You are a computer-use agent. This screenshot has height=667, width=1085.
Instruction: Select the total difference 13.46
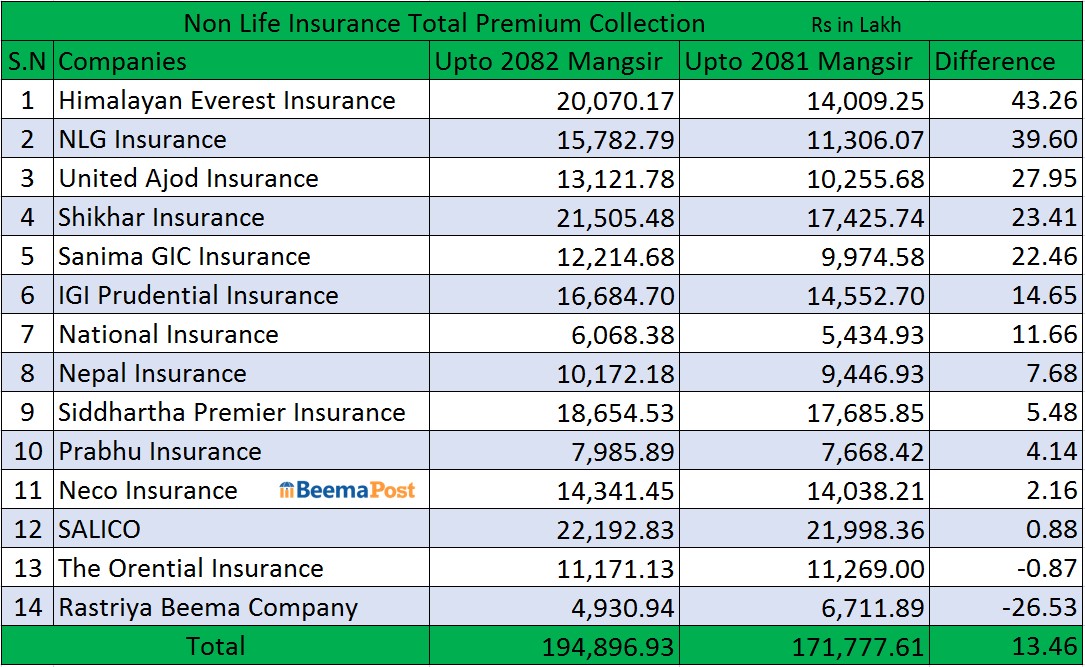[1044, 647]
